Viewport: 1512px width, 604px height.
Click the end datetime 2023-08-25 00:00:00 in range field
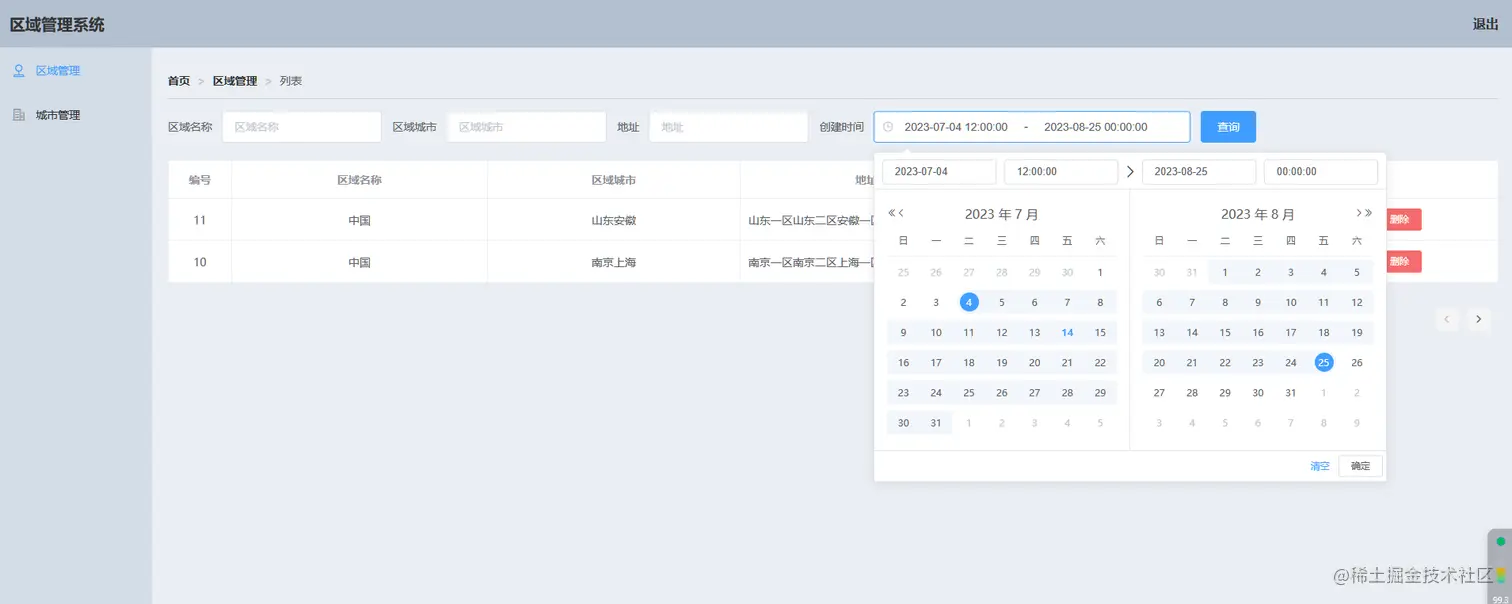[1095, 127]
